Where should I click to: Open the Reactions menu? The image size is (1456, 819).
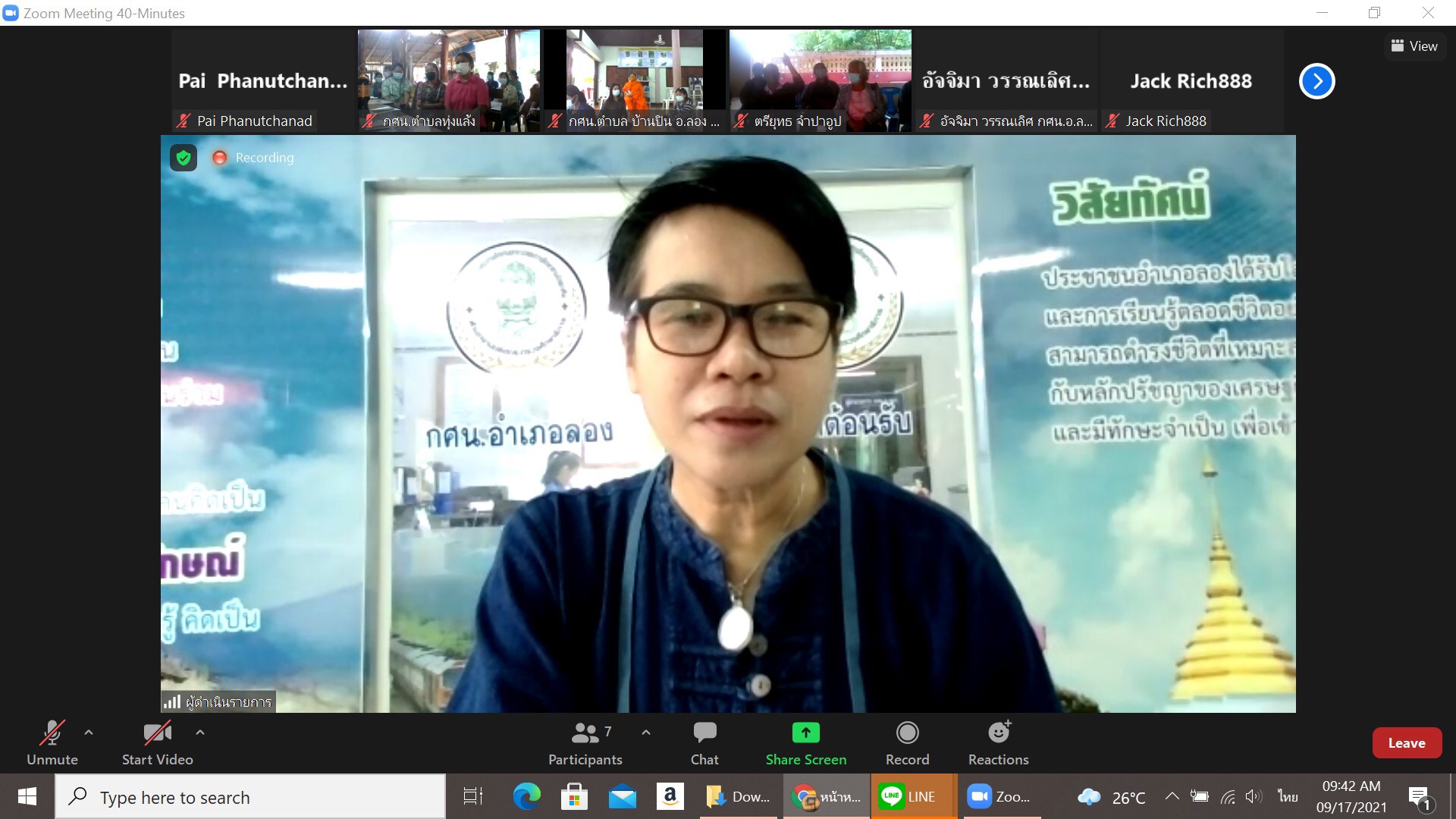[998, 743]
